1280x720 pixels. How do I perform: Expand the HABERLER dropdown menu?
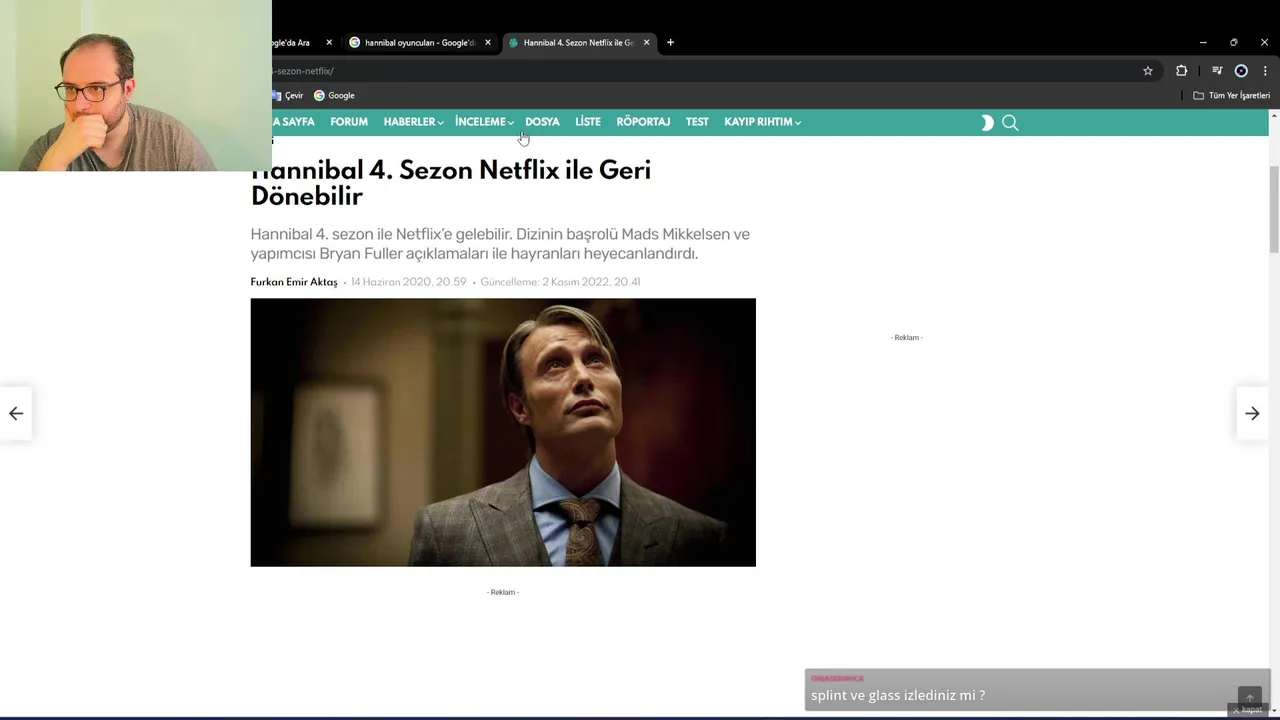point(413,122)
